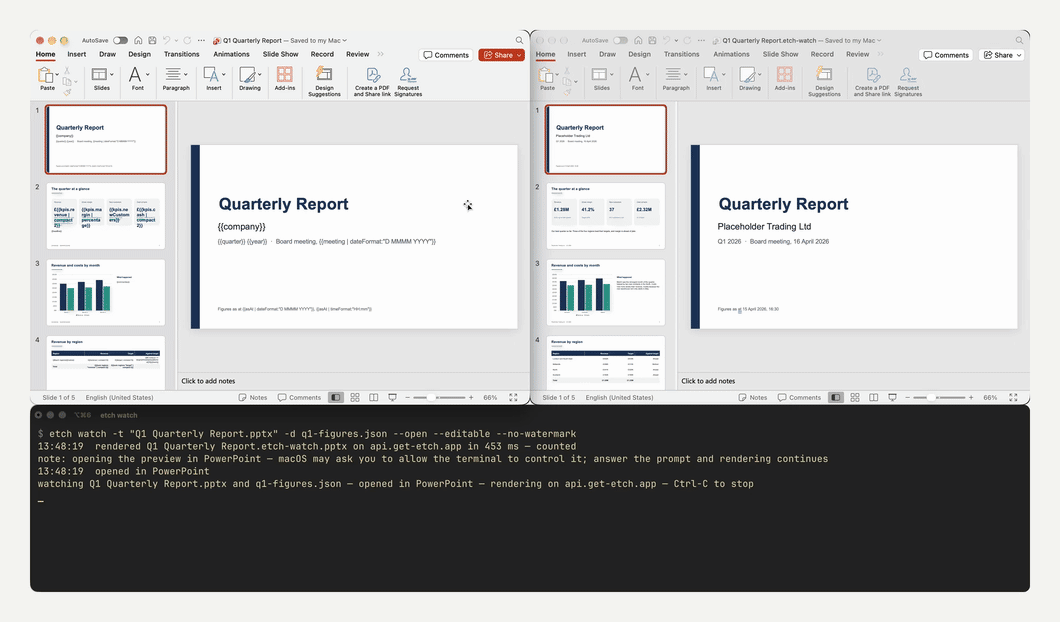Click Comments button in etch-watch window

click(946, 55)
